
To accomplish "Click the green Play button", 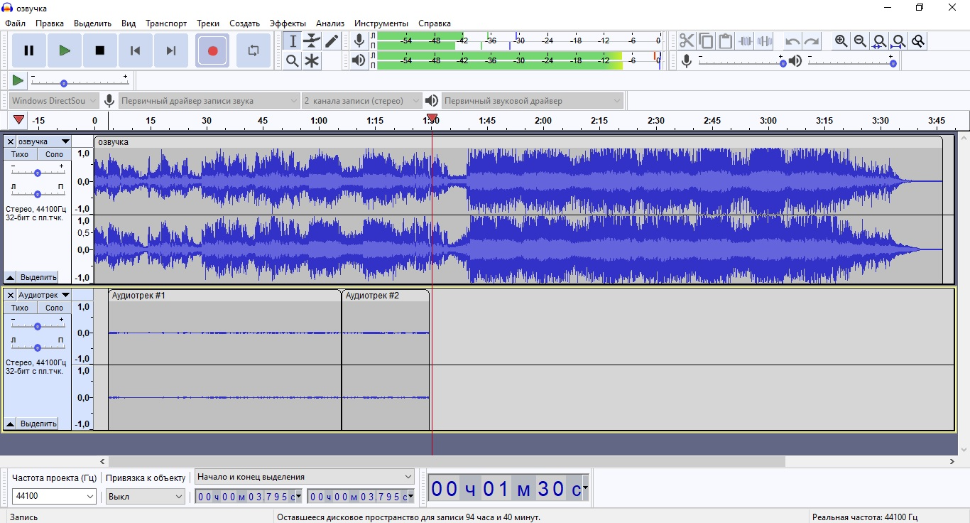I will coord(64,51).
